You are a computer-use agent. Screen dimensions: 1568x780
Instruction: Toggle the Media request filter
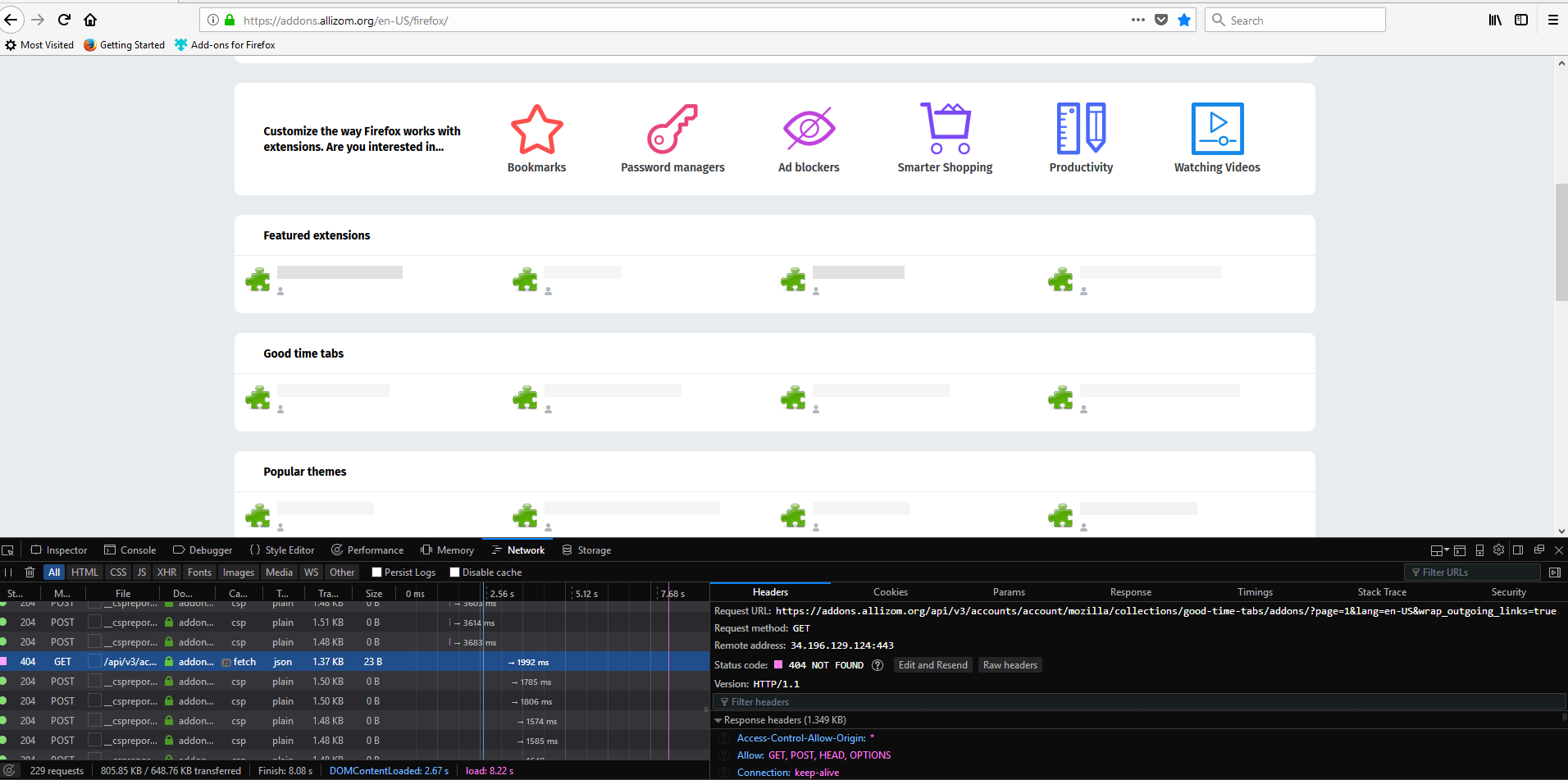tap(279, 572)
